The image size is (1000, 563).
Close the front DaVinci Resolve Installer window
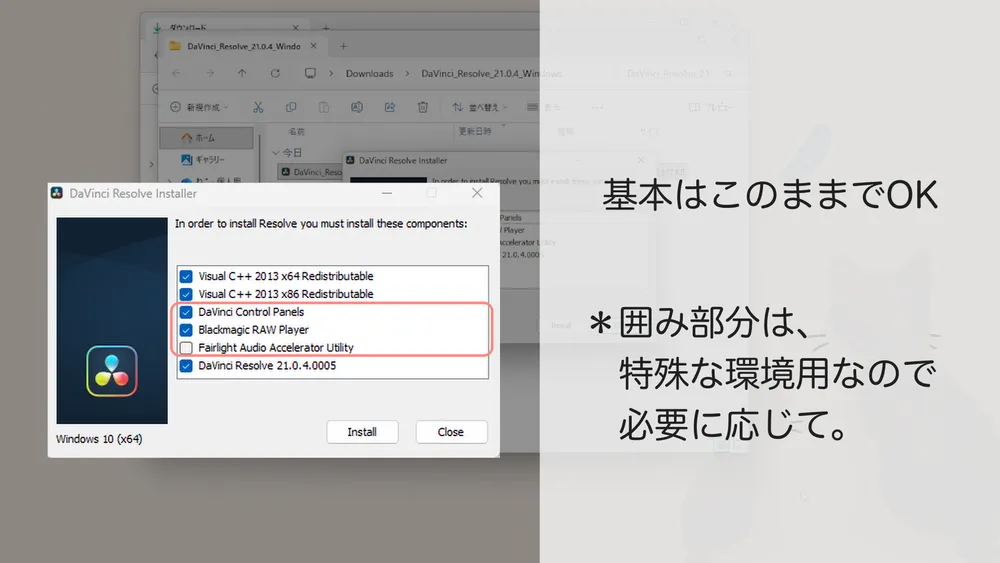477,193
